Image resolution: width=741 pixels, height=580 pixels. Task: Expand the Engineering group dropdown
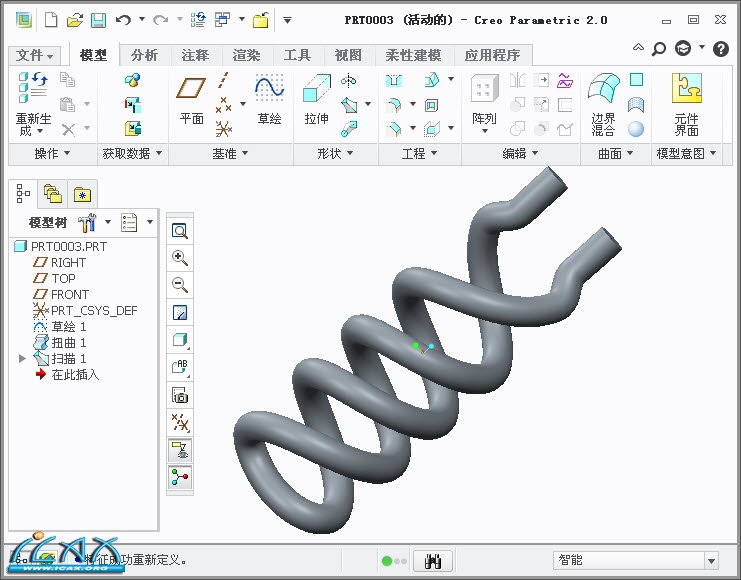[x=419, y=154]
